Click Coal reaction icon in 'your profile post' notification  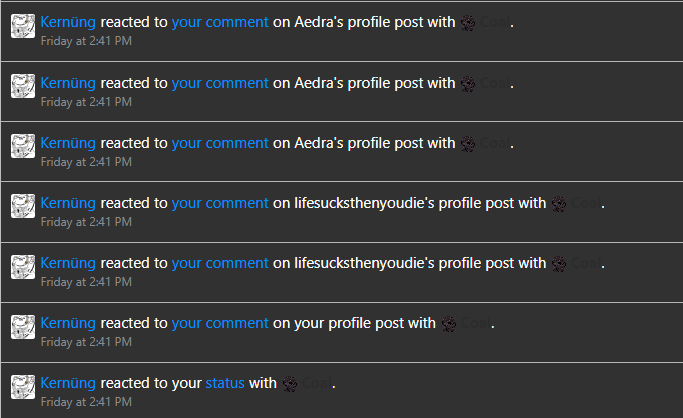pyautogui.click(x=450, y=323)
